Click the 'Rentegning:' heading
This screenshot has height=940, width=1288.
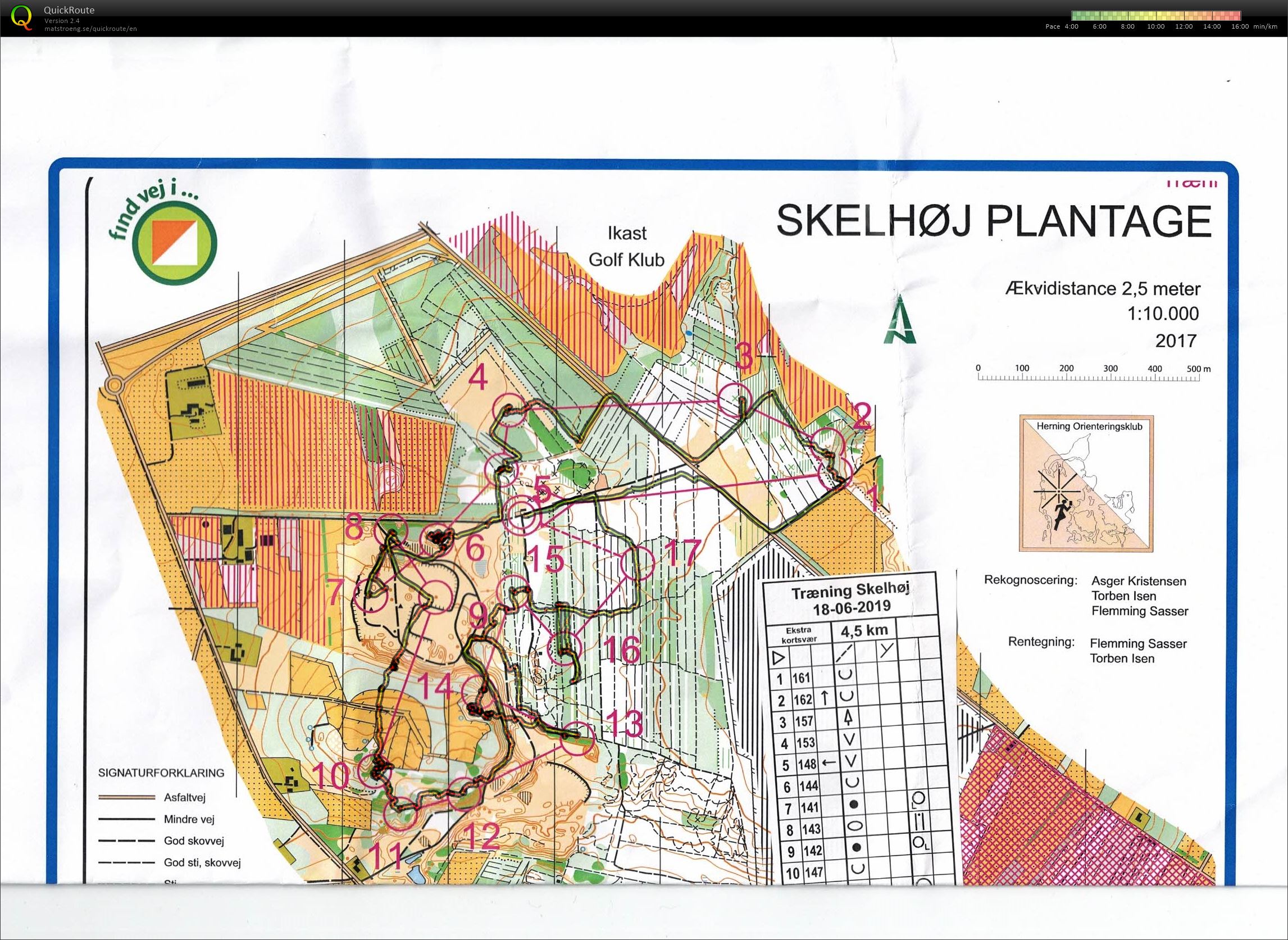[x=1041, y=642]
